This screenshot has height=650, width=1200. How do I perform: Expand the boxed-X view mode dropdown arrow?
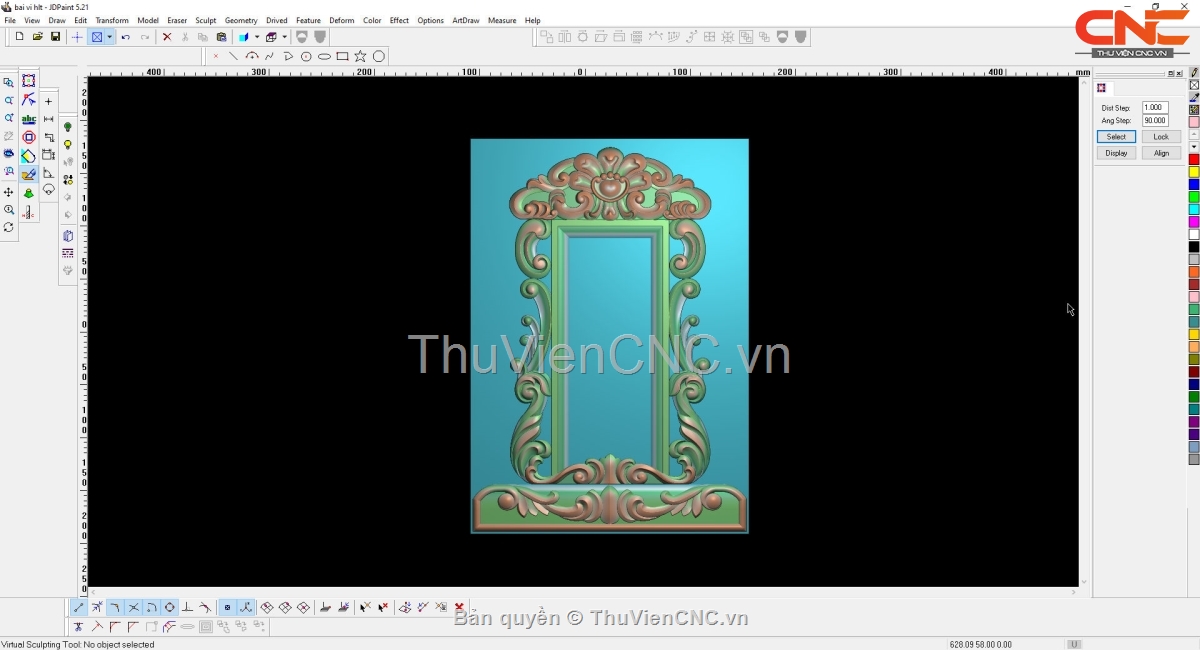click(109, 37)
